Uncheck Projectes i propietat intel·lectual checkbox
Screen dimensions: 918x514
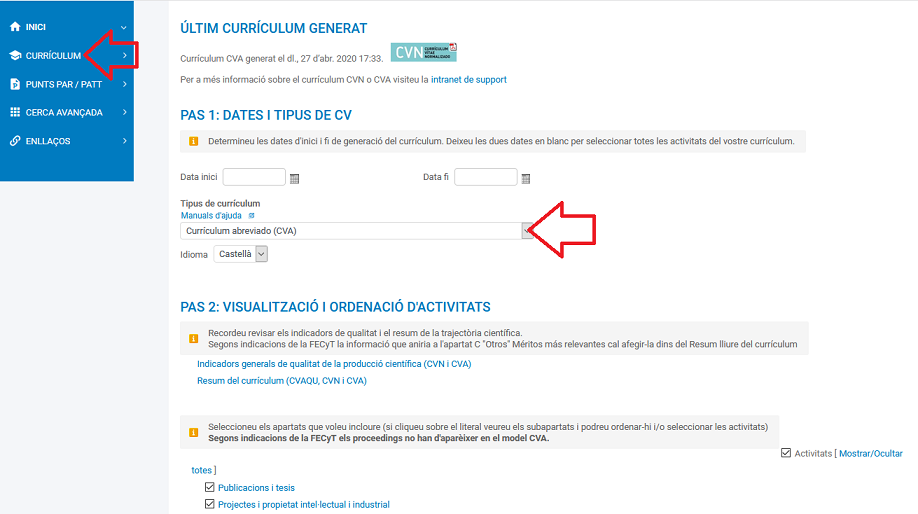point(210,504)
